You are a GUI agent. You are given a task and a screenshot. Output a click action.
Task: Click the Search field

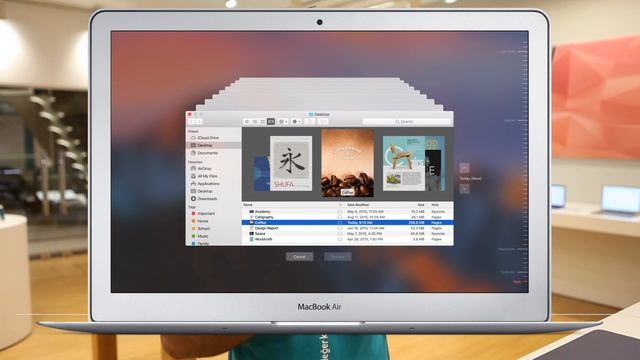(407, 122)
